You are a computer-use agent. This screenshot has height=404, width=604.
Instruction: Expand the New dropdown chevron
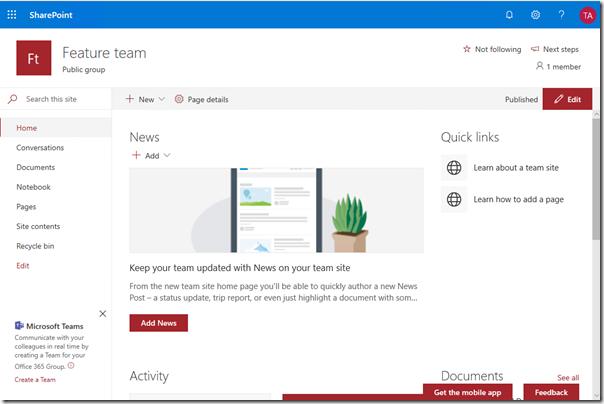(162, 99)
